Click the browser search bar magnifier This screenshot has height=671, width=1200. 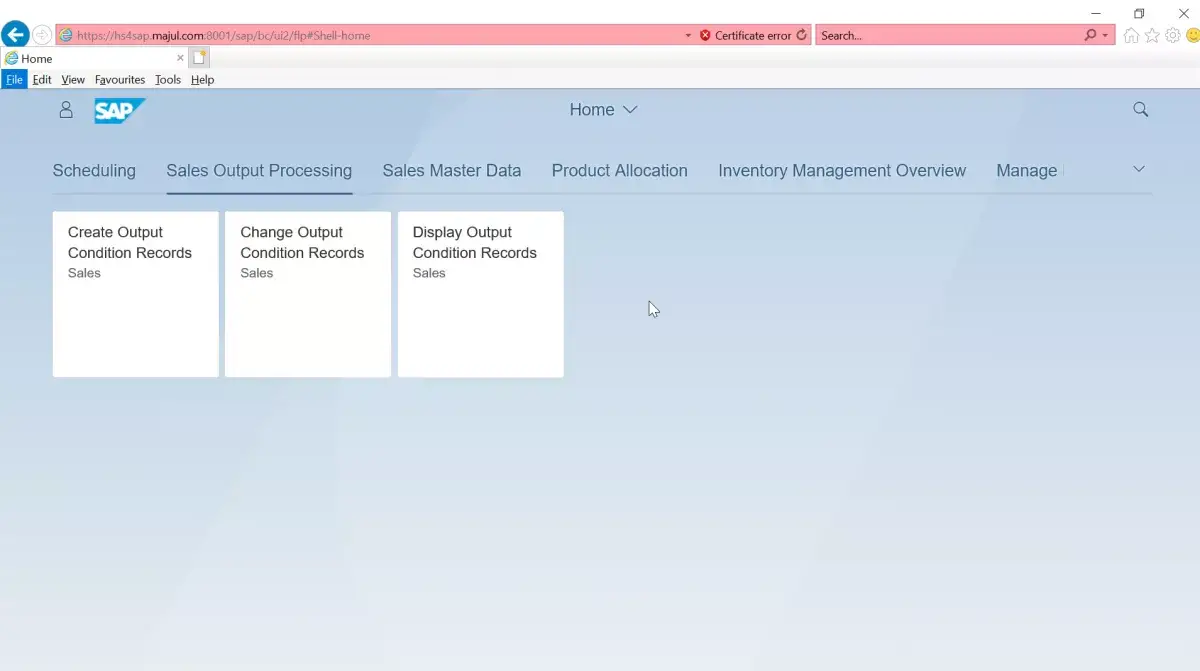pyautogui.click(x=1091, y=35)
